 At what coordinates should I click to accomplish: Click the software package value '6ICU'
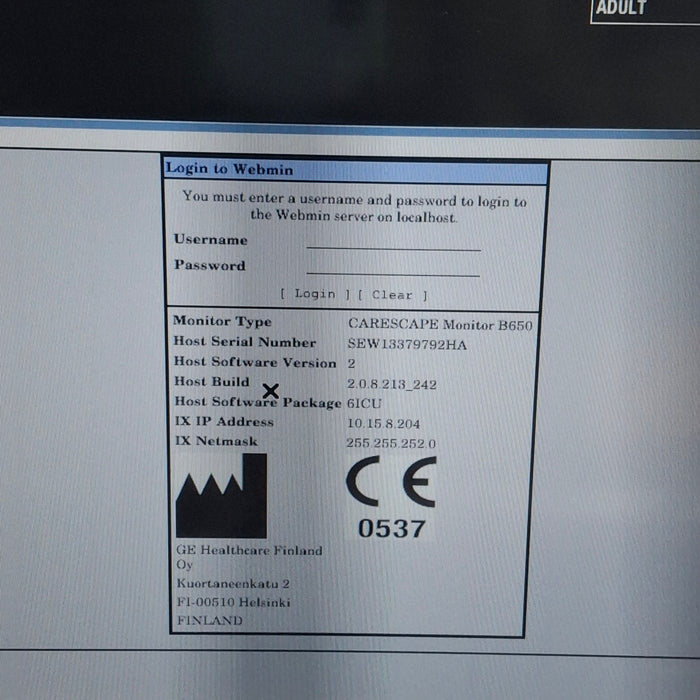pyautogui.click(x=364, y=404)
